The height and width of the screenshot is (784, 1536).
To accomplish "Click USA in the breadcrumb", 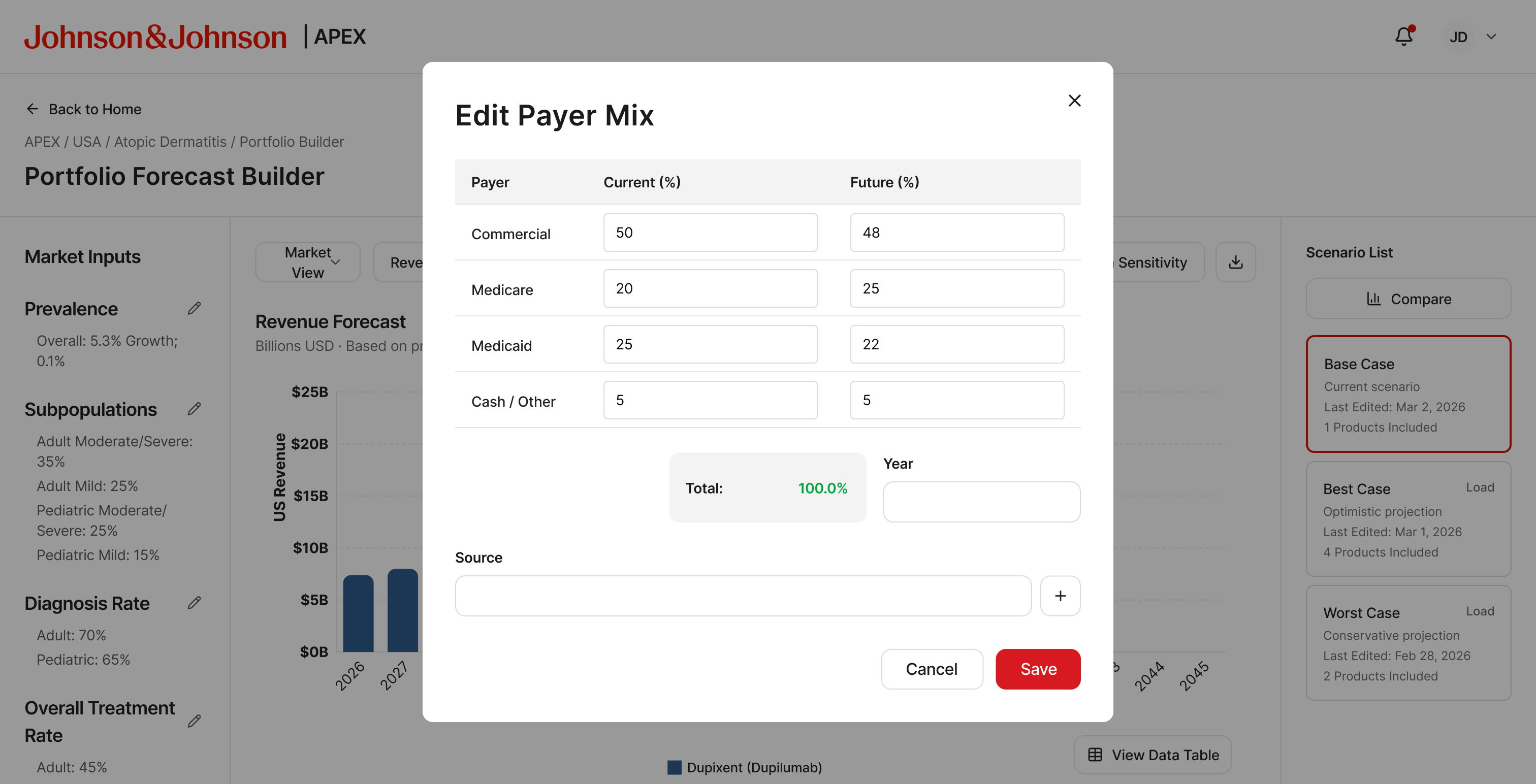I will pos(86,142).
